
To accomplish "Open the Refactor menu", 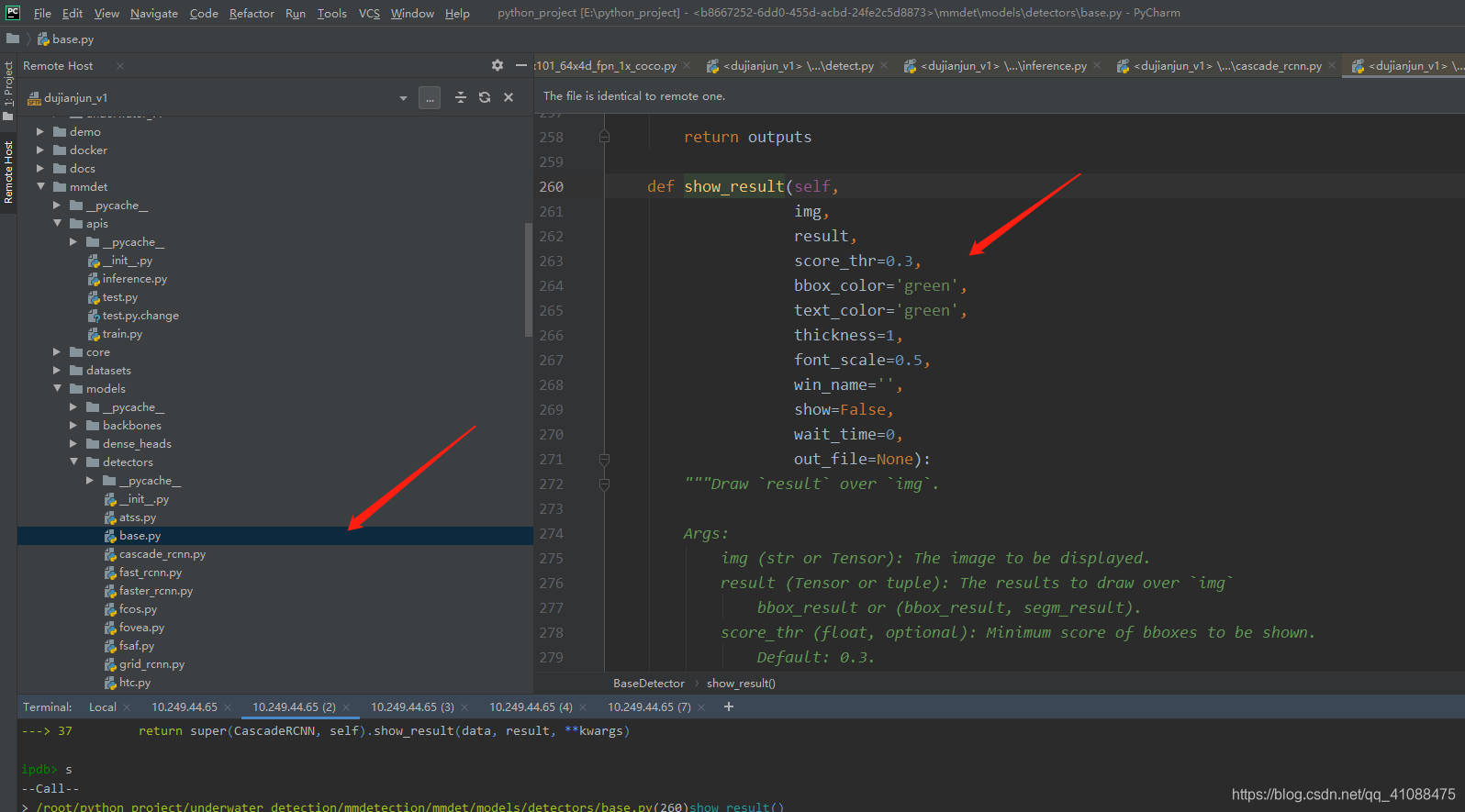I will tap(252, 13).
